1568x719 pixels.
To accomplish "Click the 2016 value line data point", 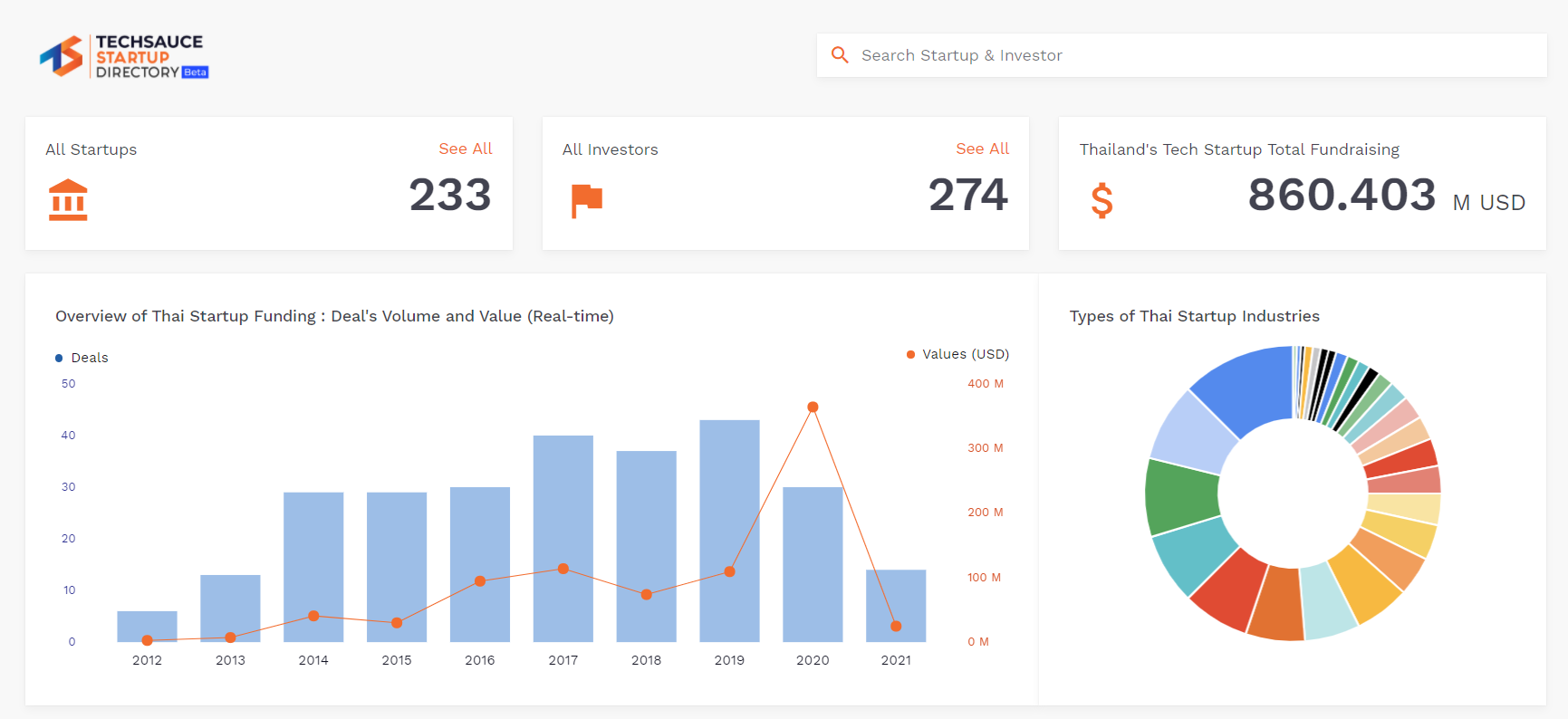I will pos(480,581).
